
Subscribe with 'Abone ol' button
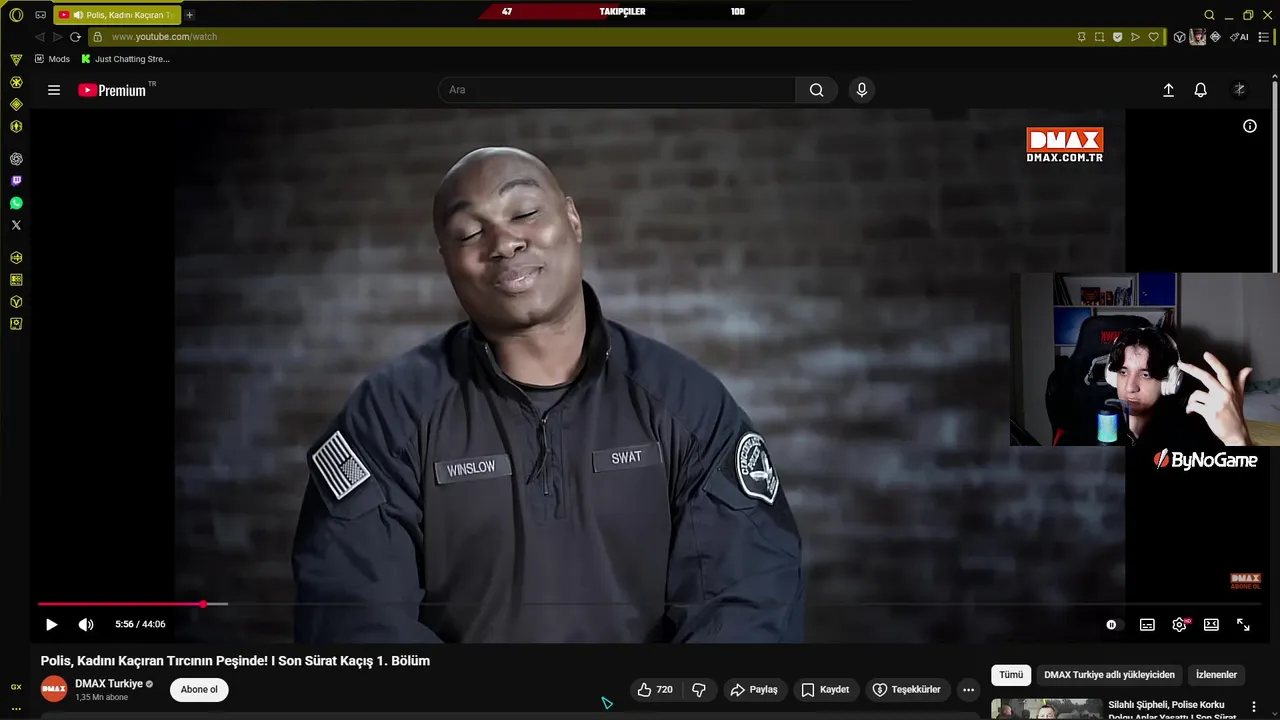click(199, 690)
